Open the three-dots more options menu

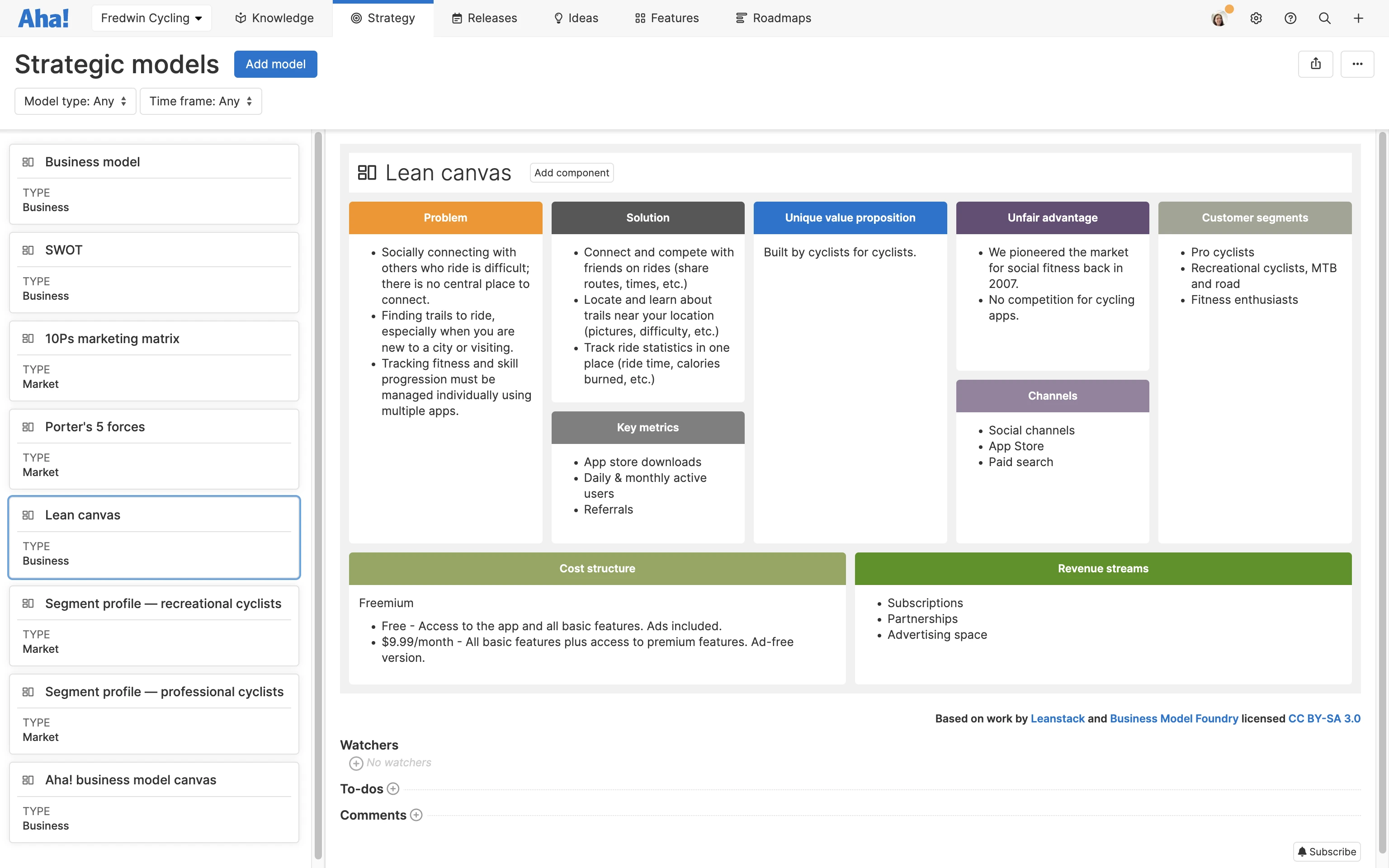pyautogui.click(x=1357, y=64)
